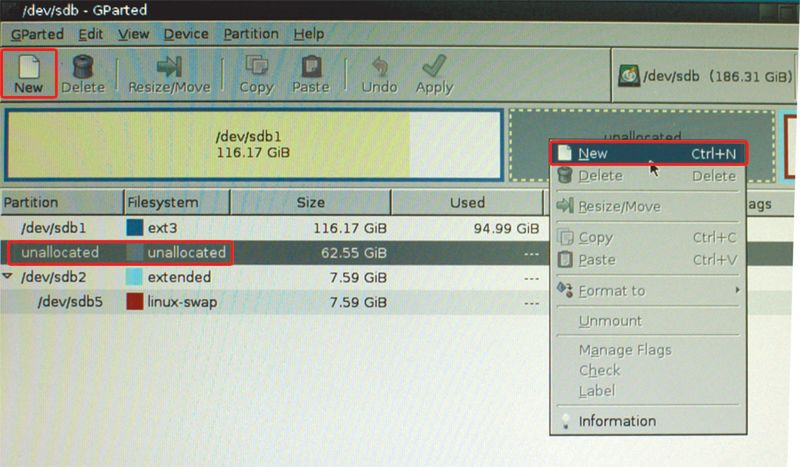Select the /dev/sdb1 graphical partition block
The width and height of the screenshot is (800, 467).
(254, 145)
